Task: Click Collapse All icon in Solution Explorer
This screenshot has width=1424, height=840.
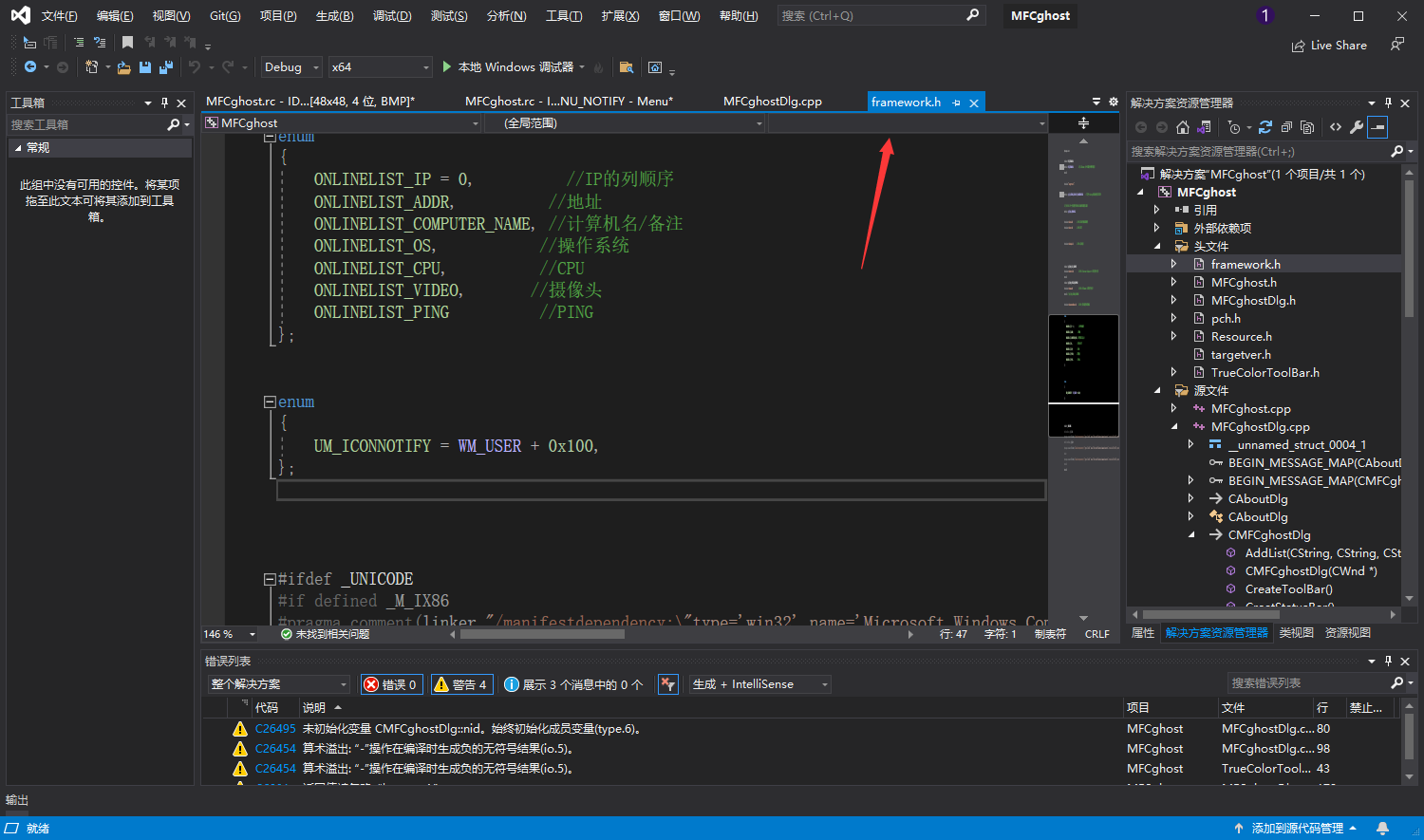Action: pos(1286,127)
